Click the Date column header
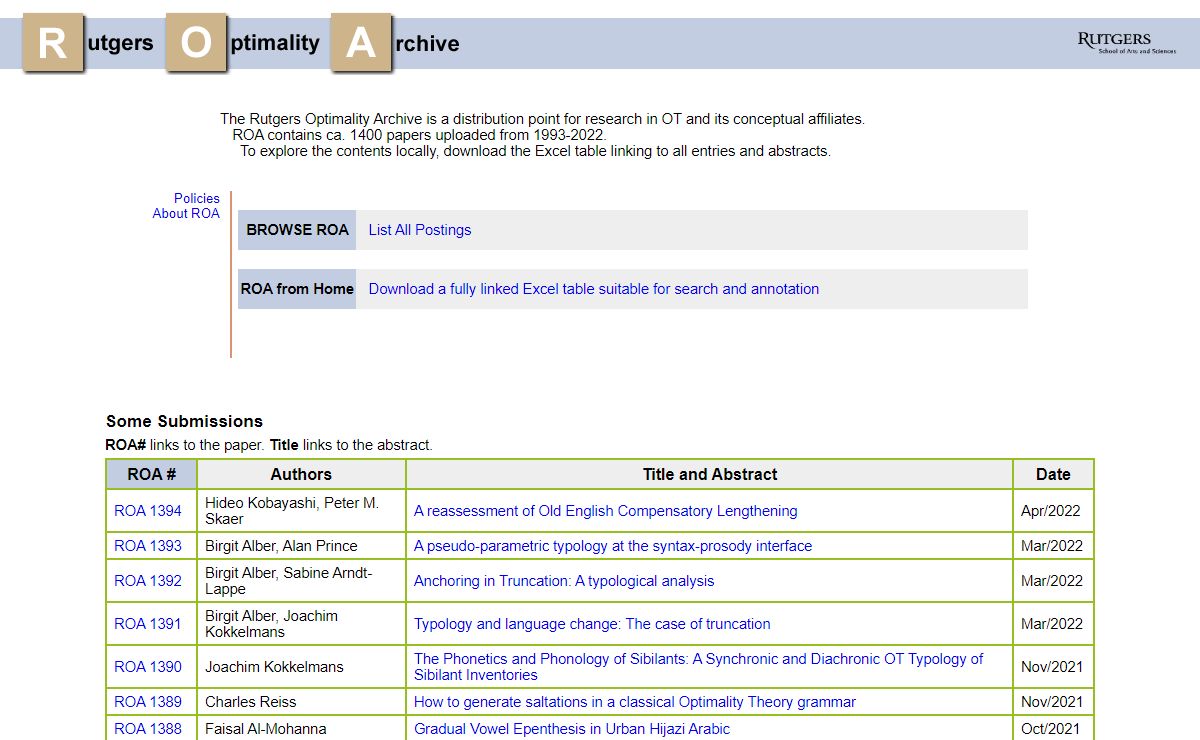 pyautogui.click(x=1053, y=475)
